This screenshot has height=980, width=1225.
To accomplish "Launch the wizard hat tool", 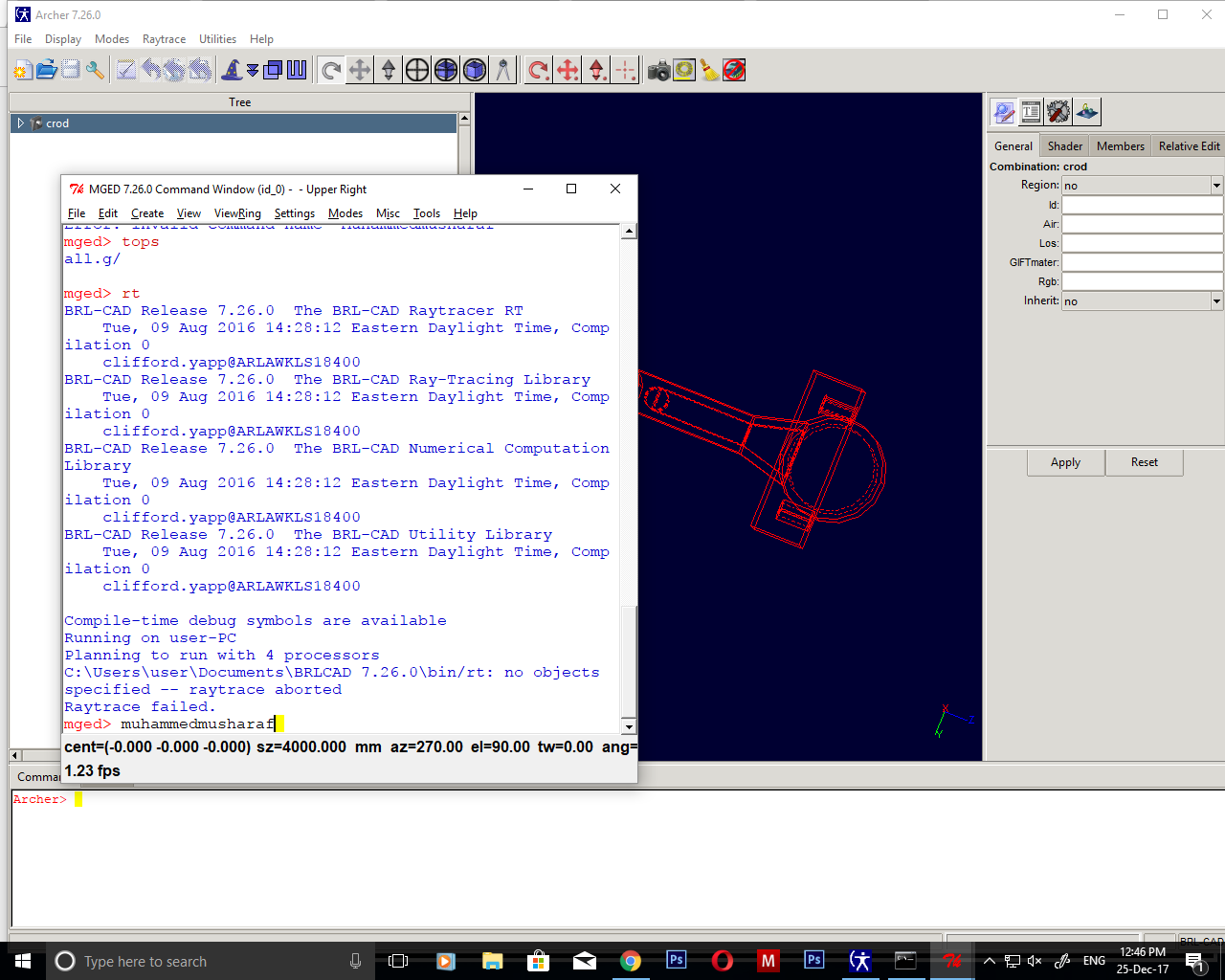I will (x=232, y=70).
